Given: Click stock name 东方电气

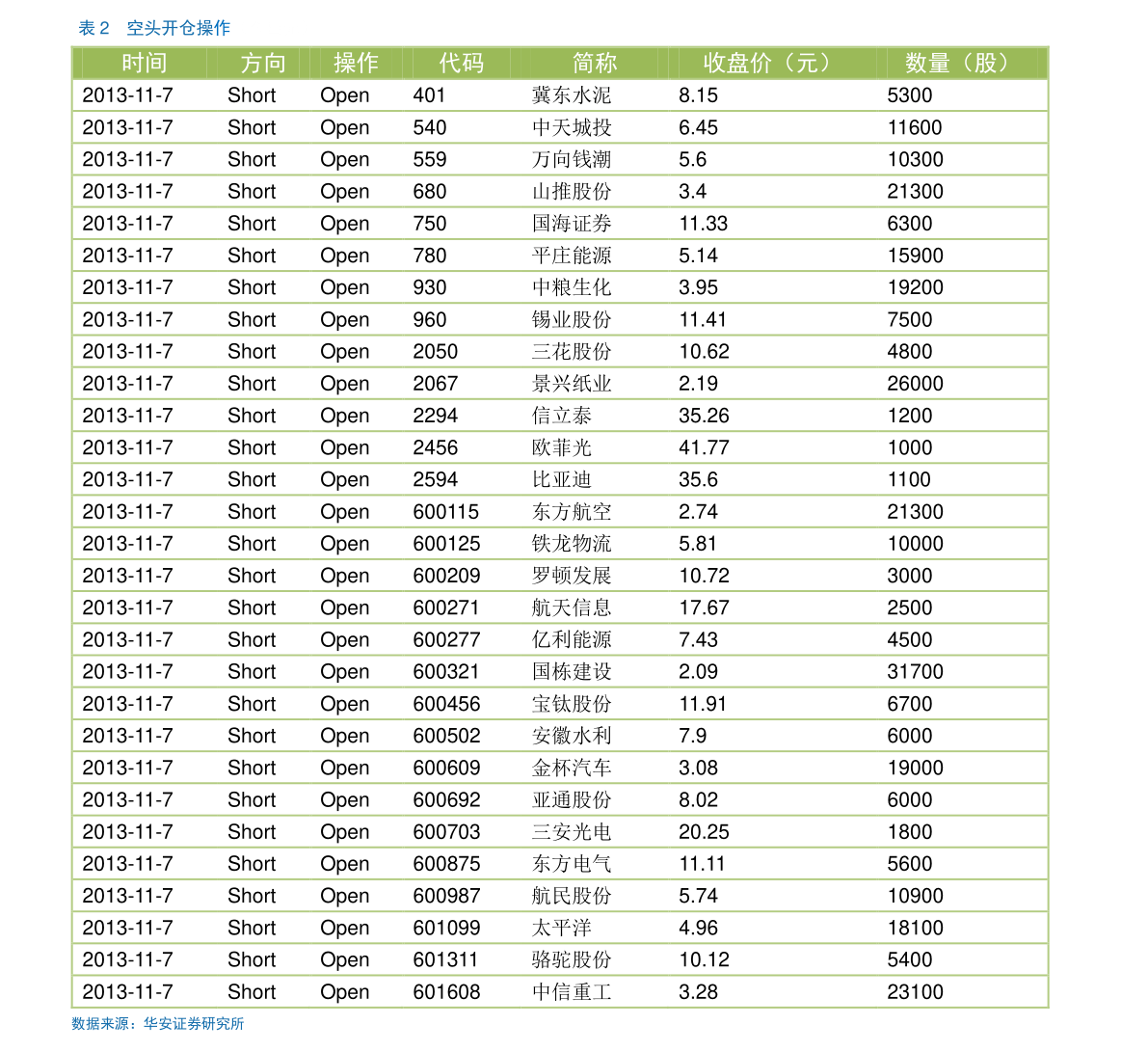Looking at the screenshot, I should coord(571,864).
